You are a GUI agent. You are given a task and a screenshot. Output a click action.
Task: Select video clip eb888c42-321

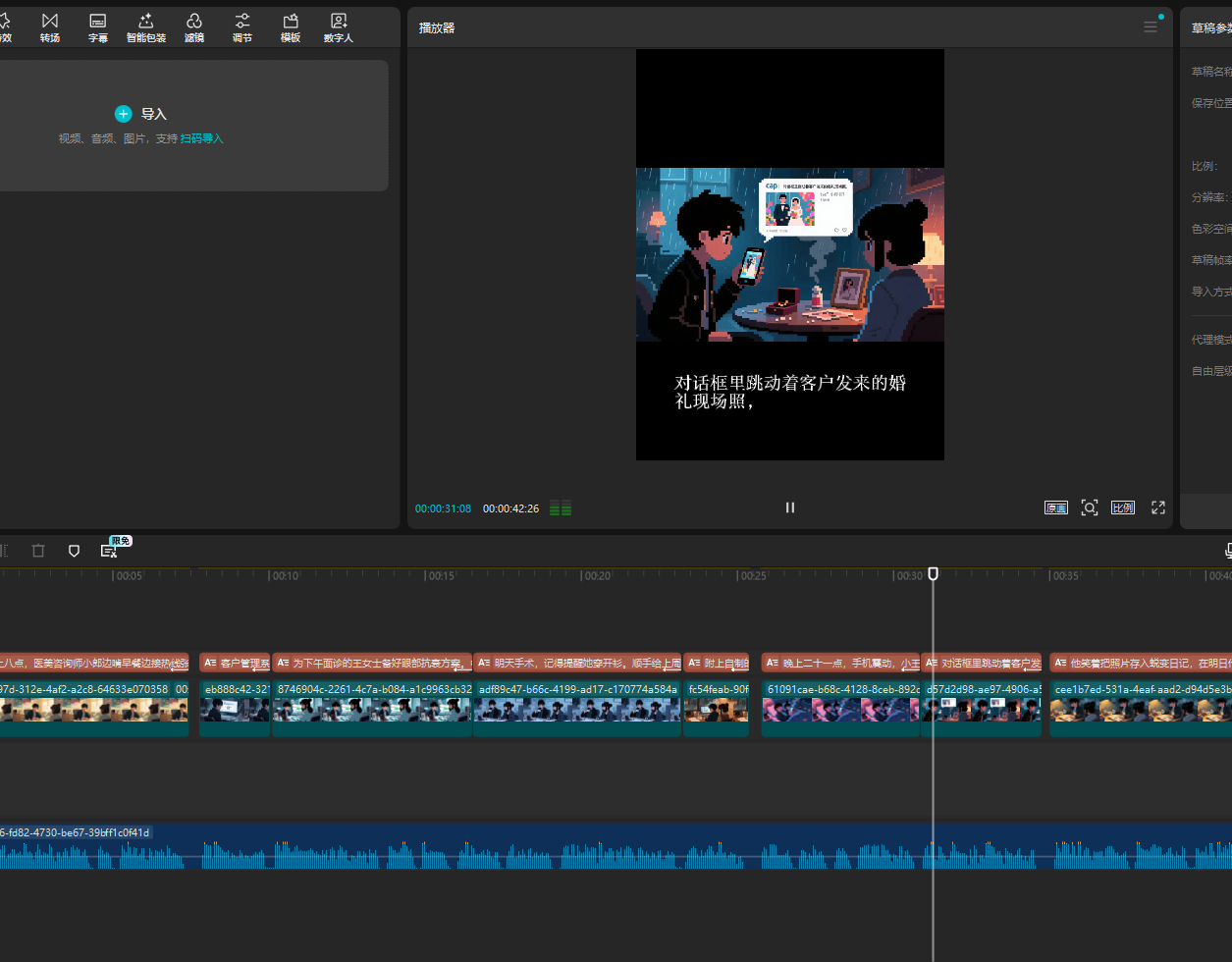point(235,709)
